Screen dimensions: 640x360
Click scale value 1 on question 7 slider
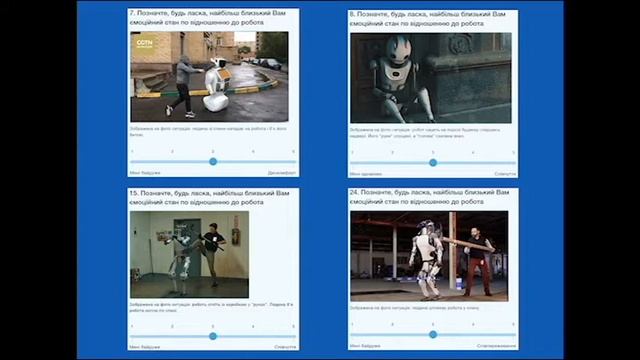tap(132, 151)
